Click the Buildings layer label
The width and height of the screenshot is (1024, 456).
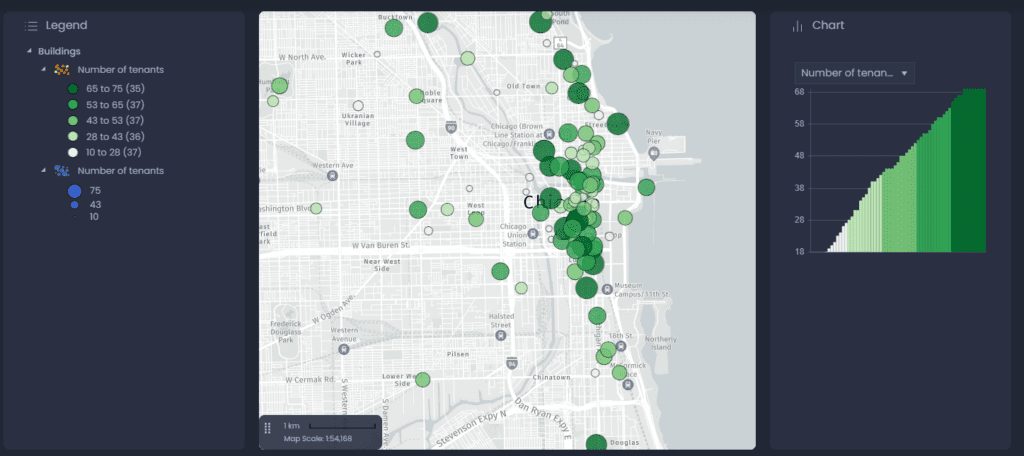tap(59, 51)
